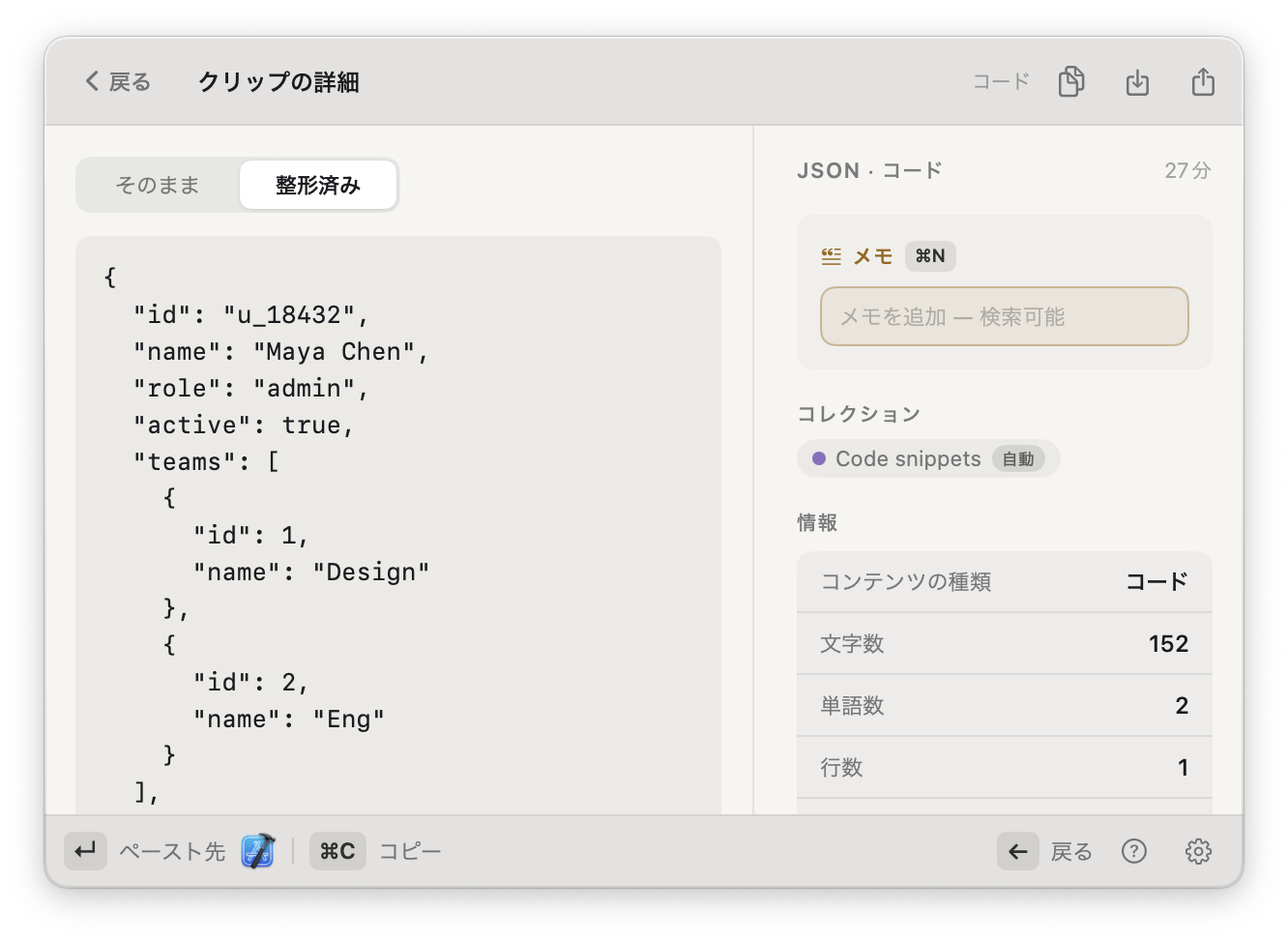Click the return key icon in bottom bar
The image size is (1288, 940).
coord(85,851)
